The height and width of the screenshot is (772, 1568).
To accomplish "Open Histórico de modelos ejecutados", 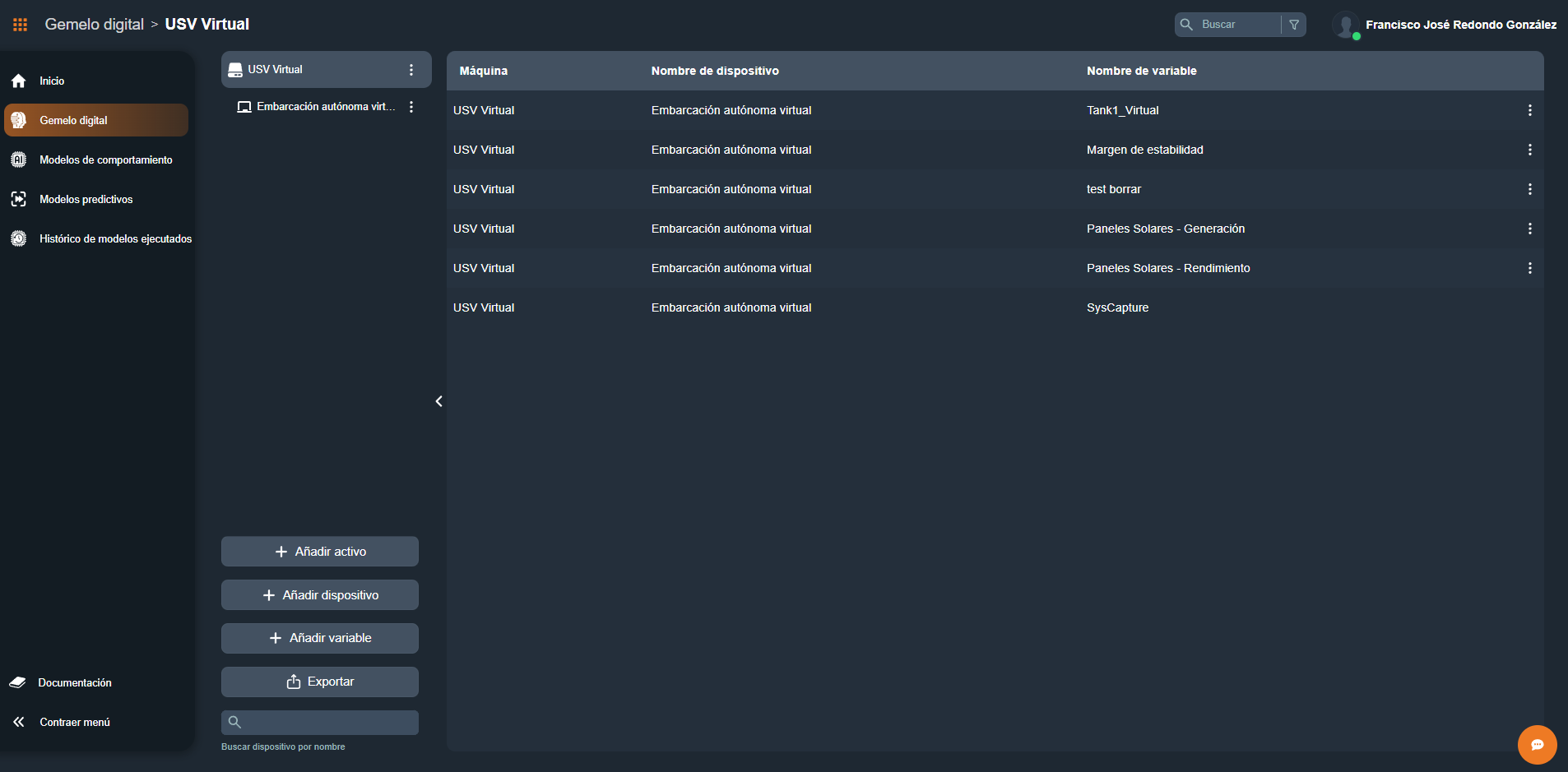I will point(115,238).
